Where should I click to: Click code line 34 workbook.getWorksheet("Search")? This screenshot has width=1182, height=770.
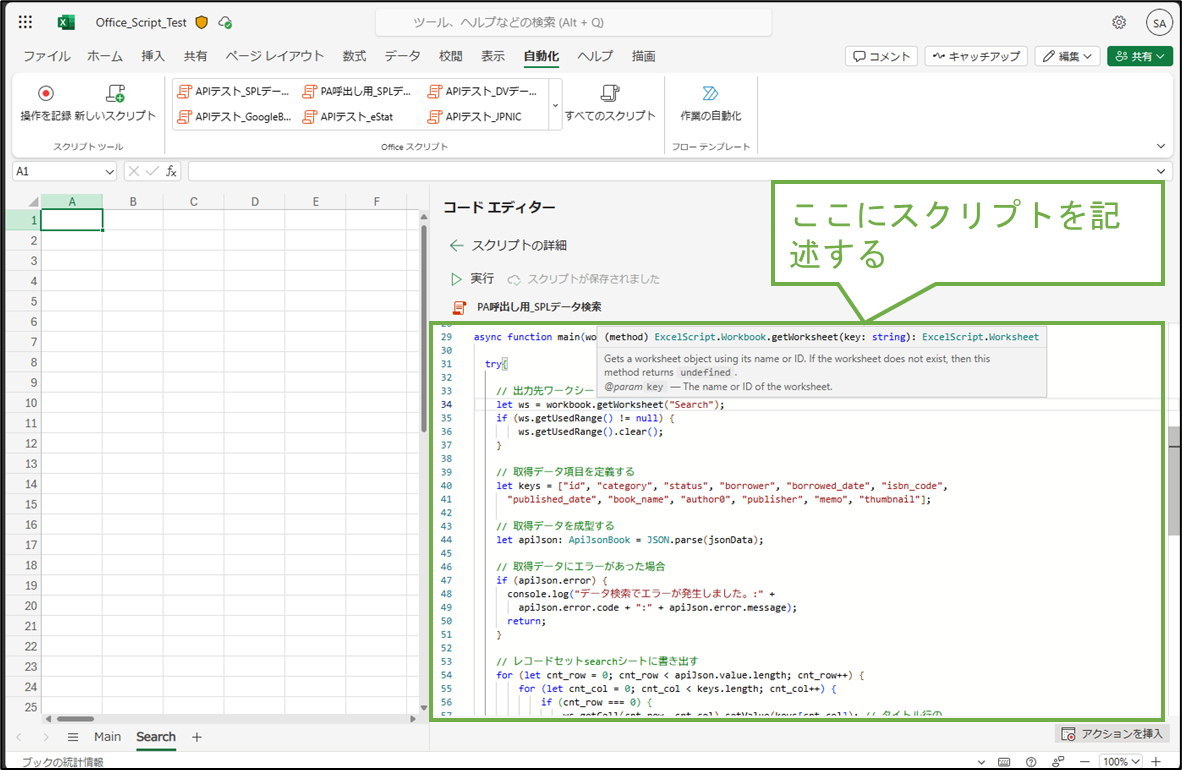610,404
